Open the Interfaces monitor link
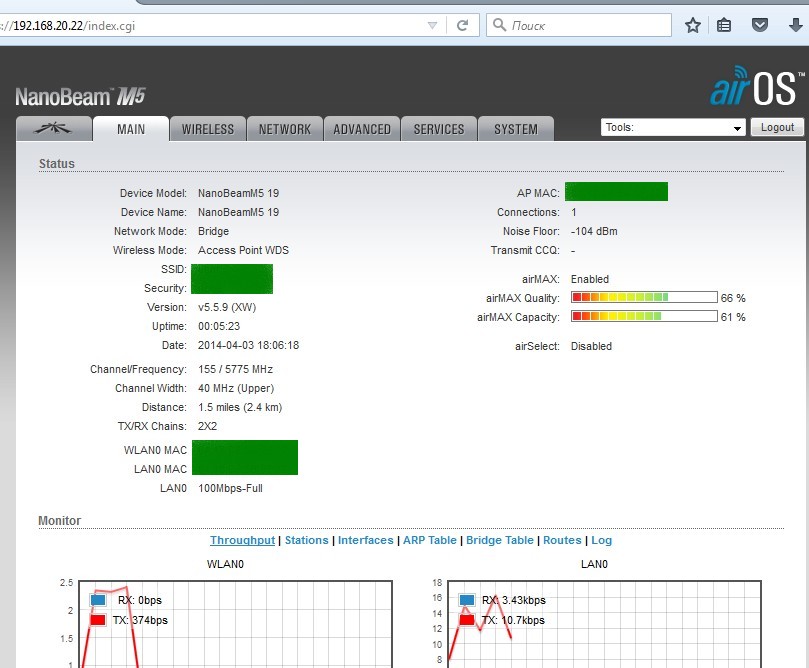809x668 pixels. coord(366,540)
